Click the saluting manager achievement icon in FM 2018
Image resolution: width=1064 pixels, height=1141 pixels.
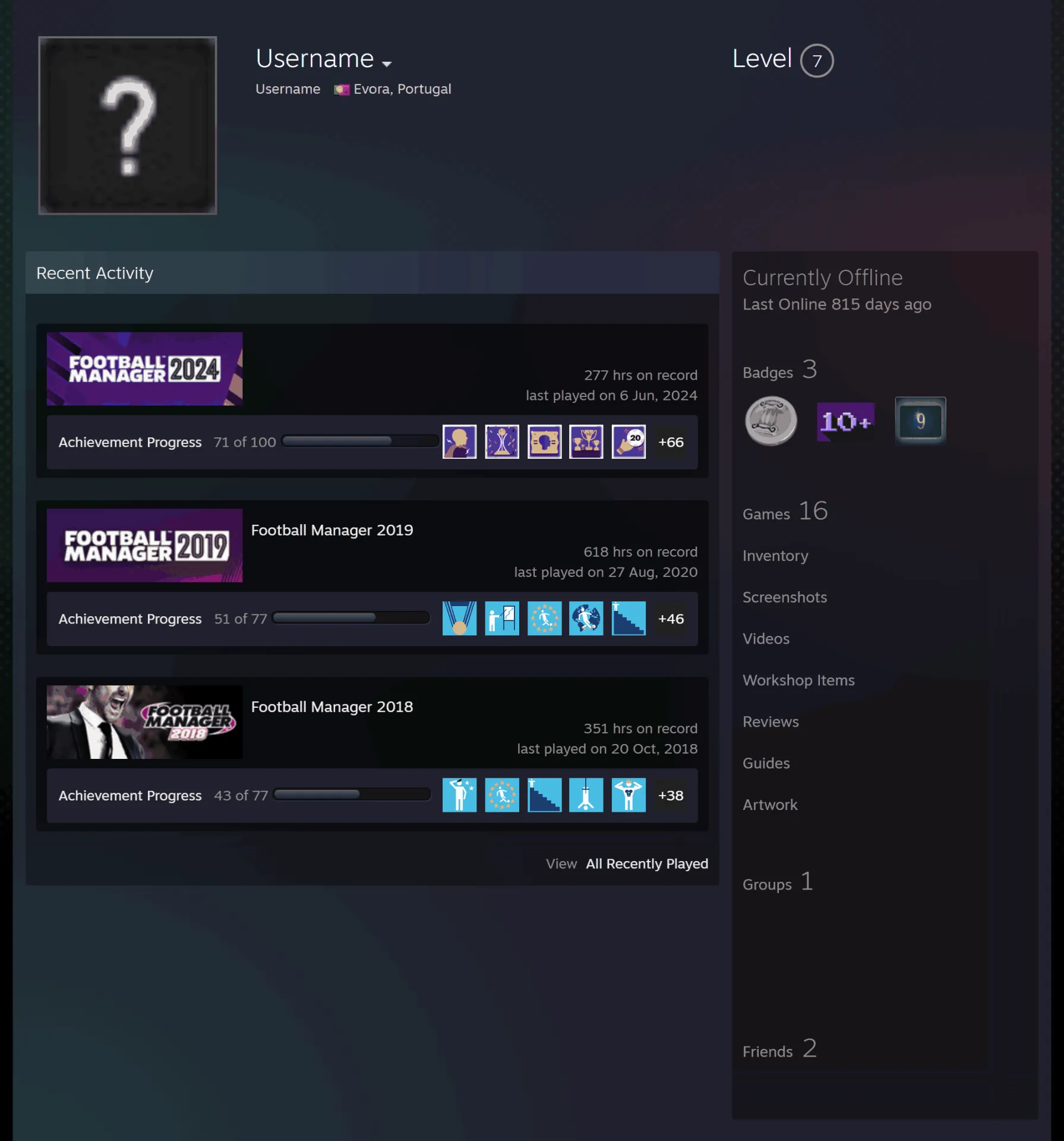click(459, 795)
